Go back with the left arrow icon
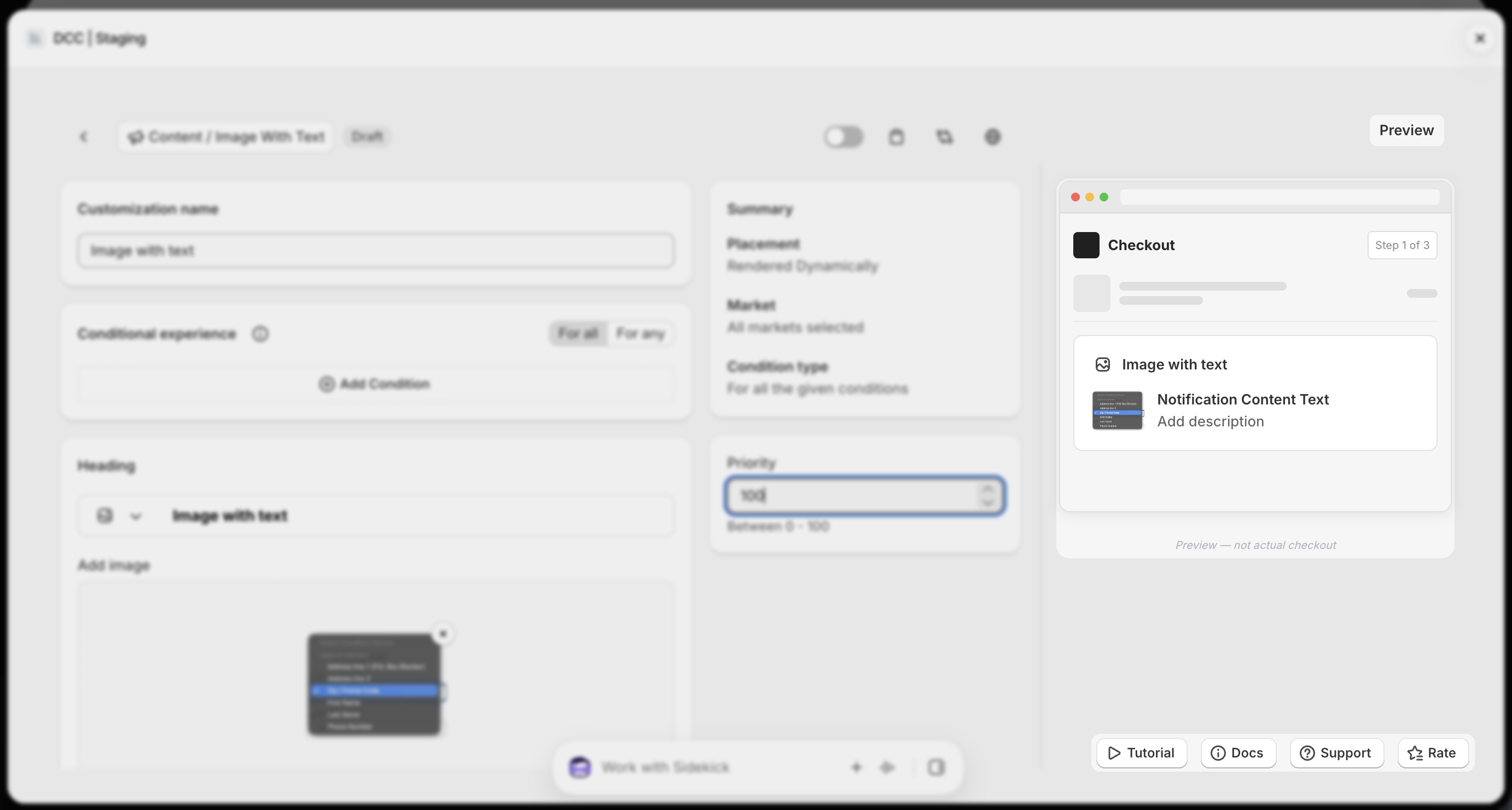Viewport: 1512px width, 810px height. click(x=83, y=137)
